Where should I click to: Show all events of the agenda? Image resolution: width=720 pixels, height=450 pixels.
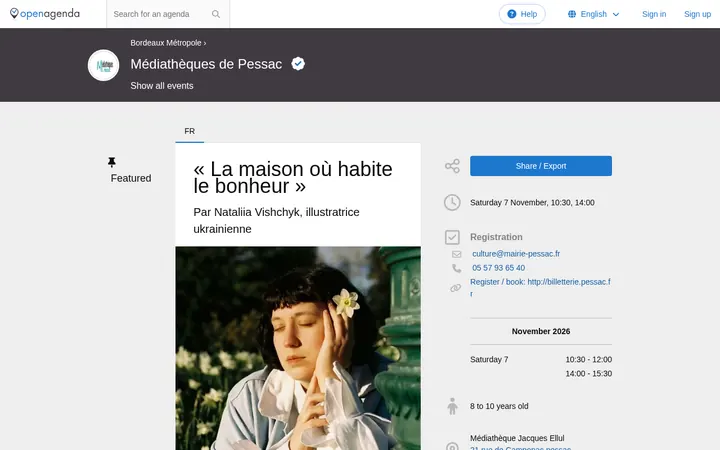tap(162, 86)
